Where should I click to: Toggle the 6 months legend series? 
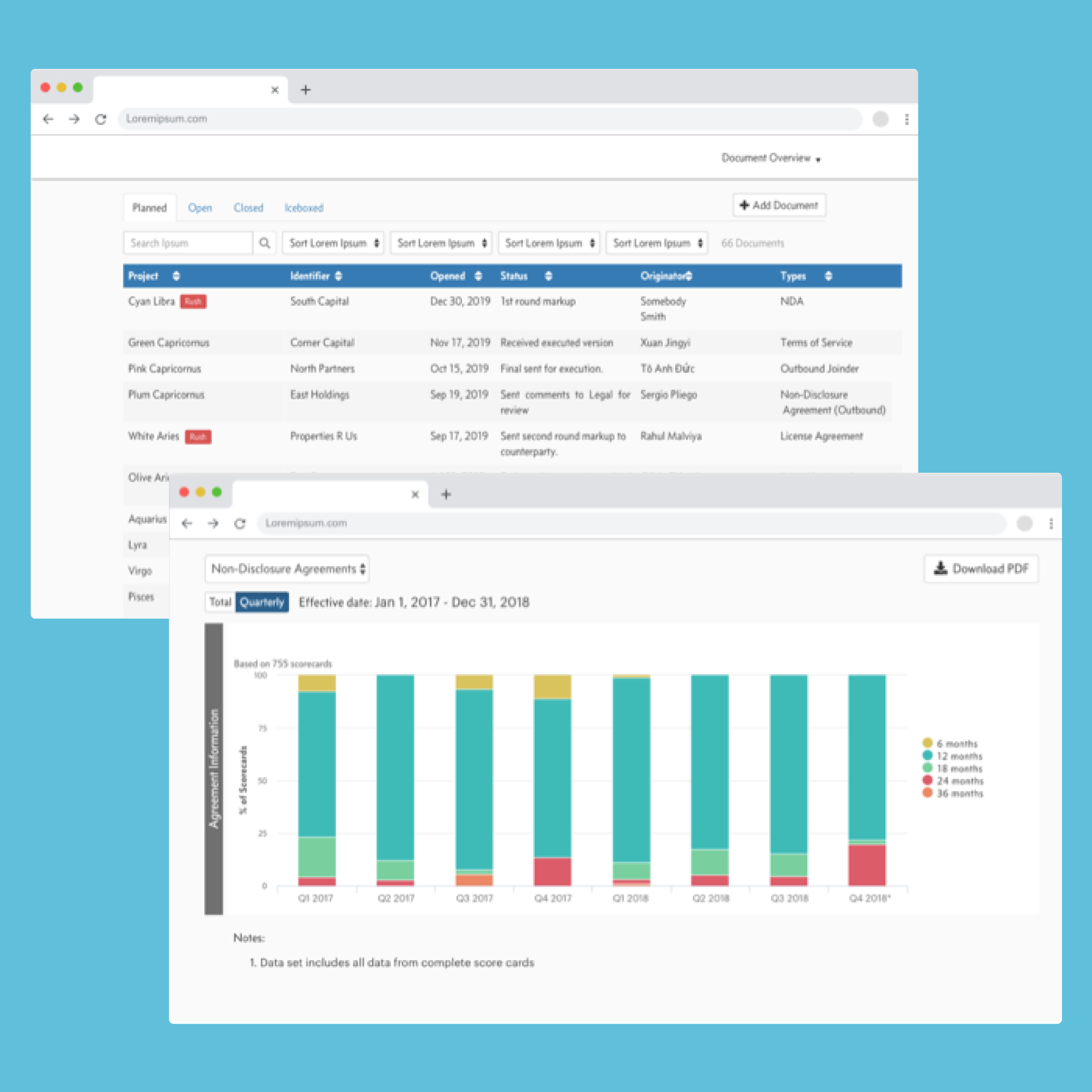tap(950, 744)
